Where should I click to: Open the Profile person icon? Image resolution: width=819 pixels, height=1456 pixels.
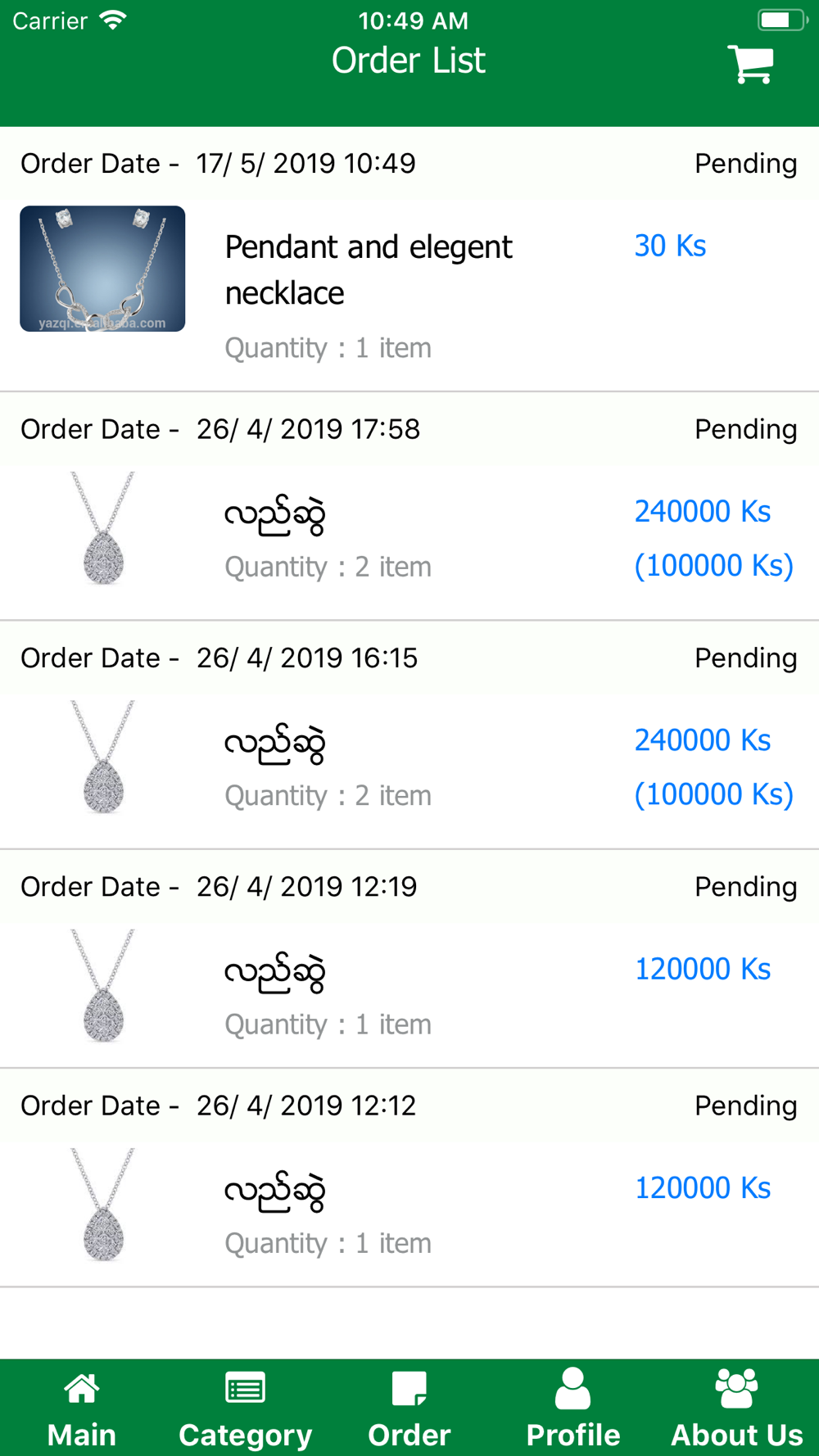click(x=572, y=1388)
